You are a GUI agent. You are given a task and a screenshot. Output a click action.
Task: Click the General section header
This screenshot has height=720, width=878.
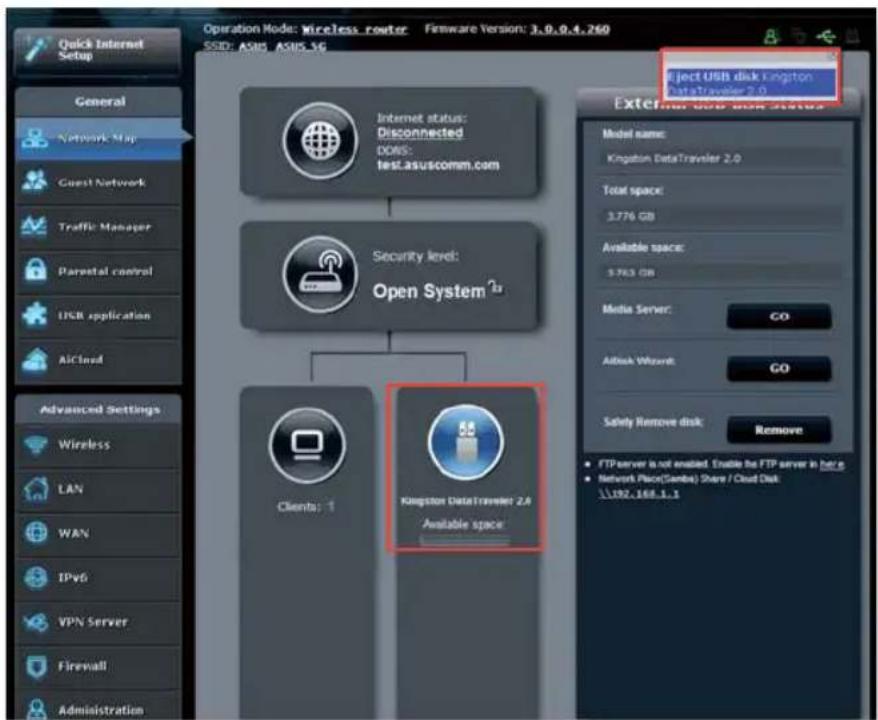click(99, 101)
